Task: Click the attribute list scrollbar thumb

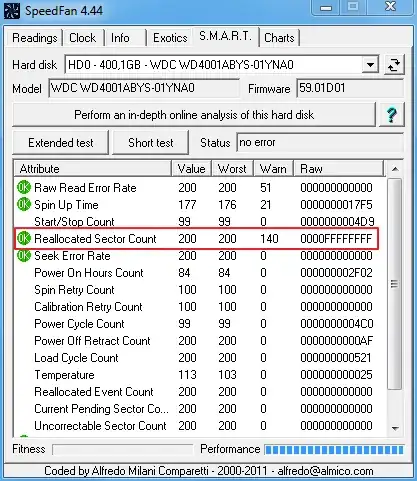Action: tap(394, 284)
